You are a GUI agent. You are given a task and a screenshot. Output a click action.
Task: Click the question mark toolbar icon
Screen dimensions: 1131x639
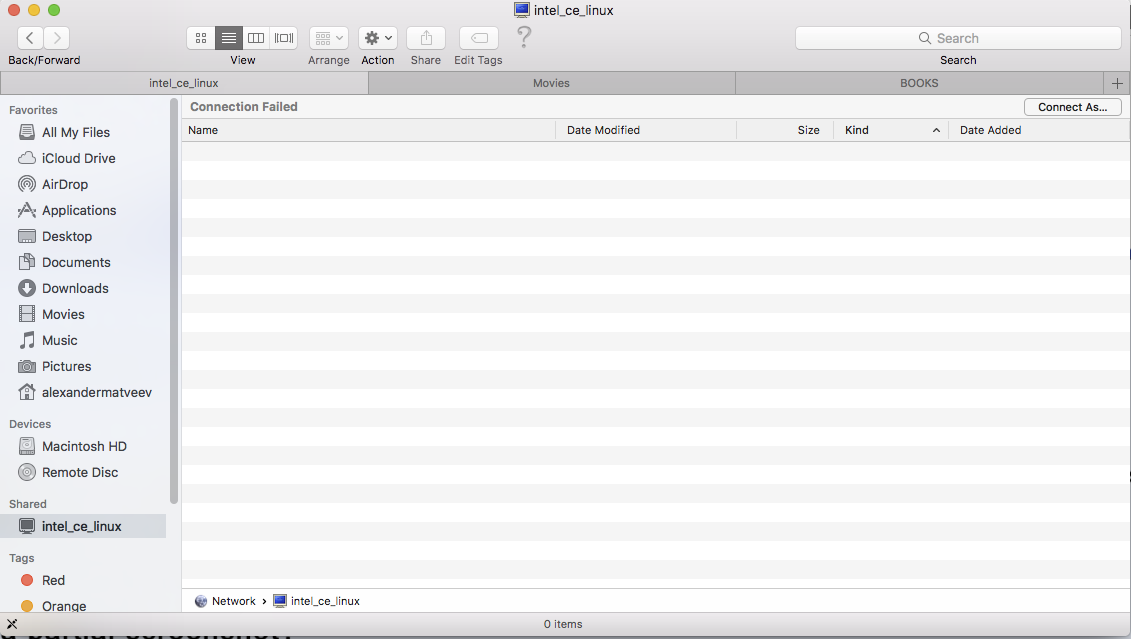coord(524,38)
